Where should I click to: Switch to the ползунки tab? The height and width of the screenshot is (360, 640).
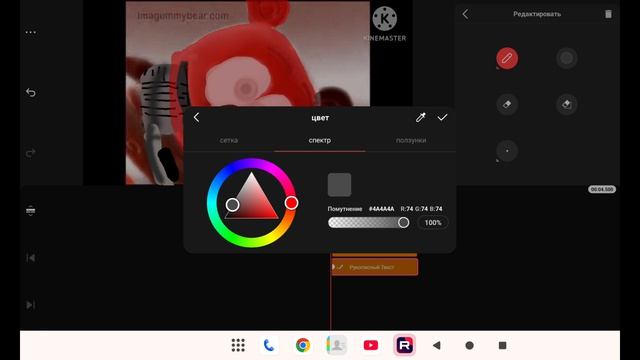[x=411, y=140]
